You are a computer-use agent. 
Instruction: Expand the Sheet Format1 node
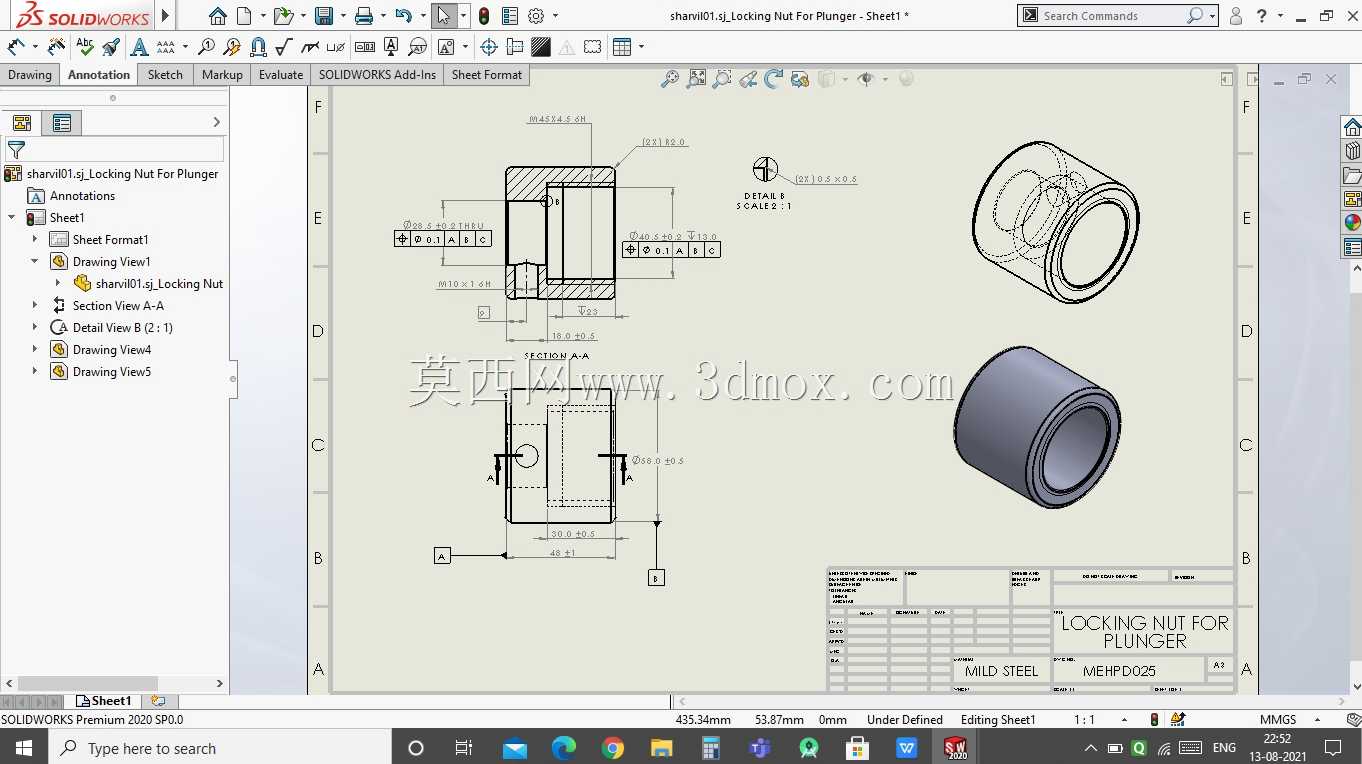coord(35,240)
